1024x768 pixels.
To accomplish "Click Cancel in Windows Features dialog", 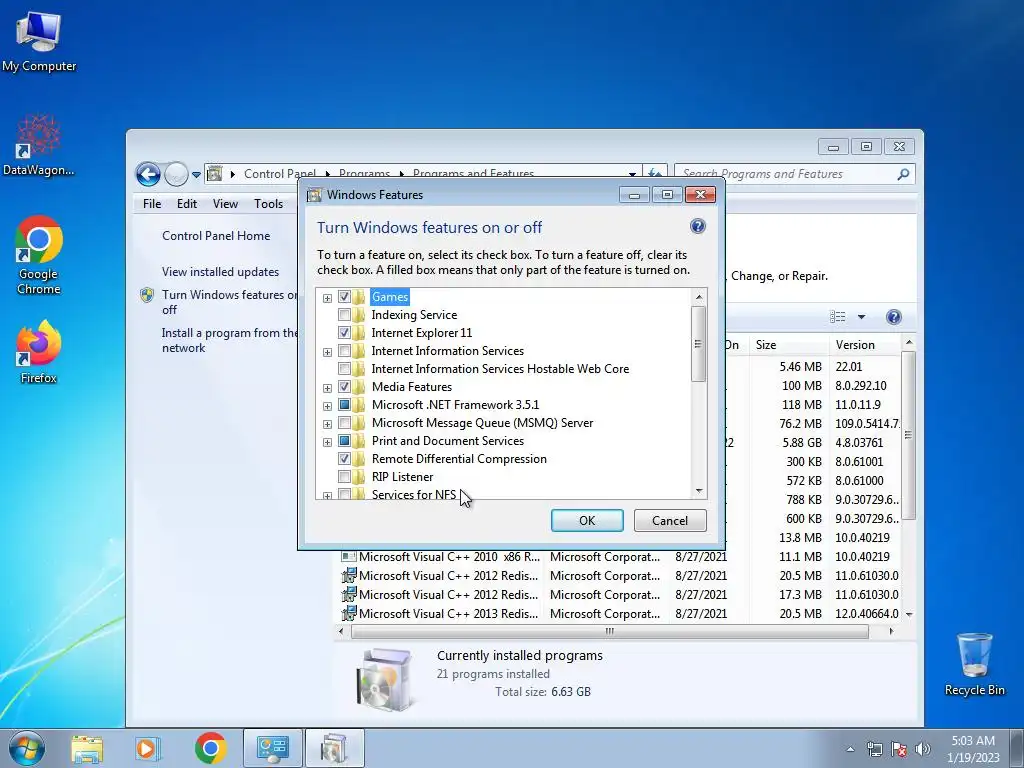I will click(670, 520).
